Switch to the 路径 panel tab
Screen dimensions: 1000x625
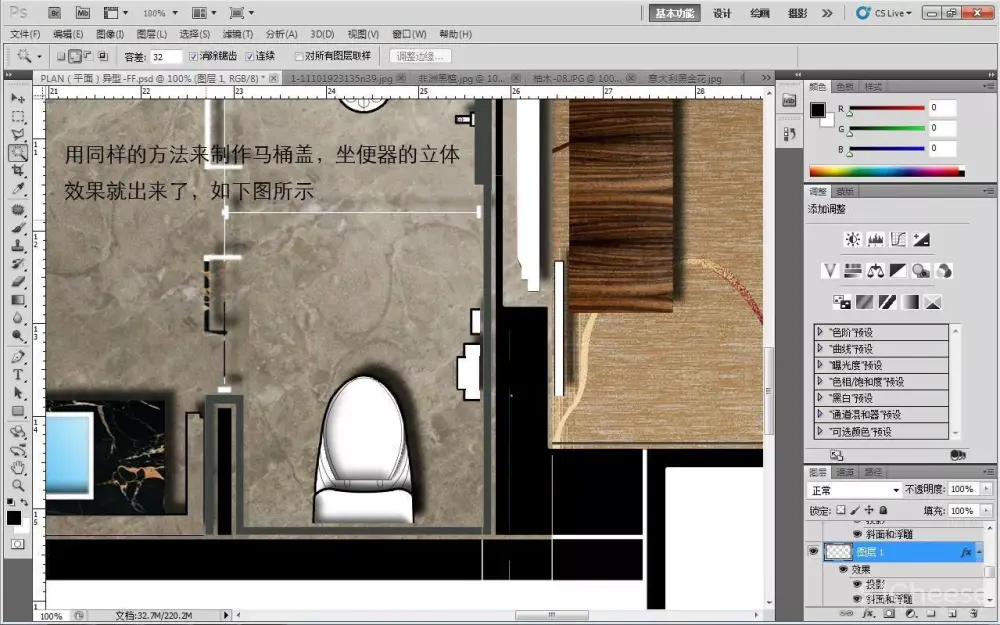pos(873,471)
